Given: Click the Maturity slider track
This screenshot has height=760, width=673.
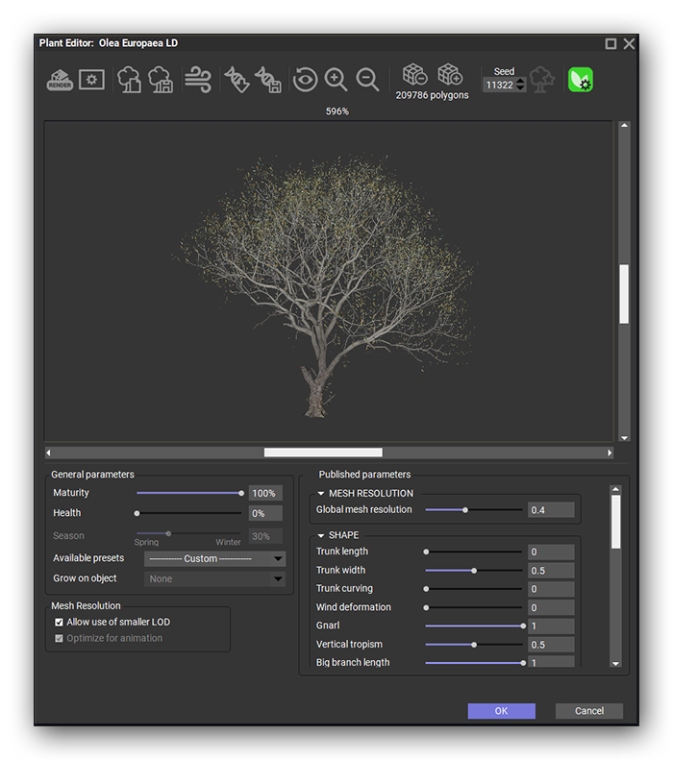Looking at the screenshot, I should pyautogui.click(x=188, y=493).
